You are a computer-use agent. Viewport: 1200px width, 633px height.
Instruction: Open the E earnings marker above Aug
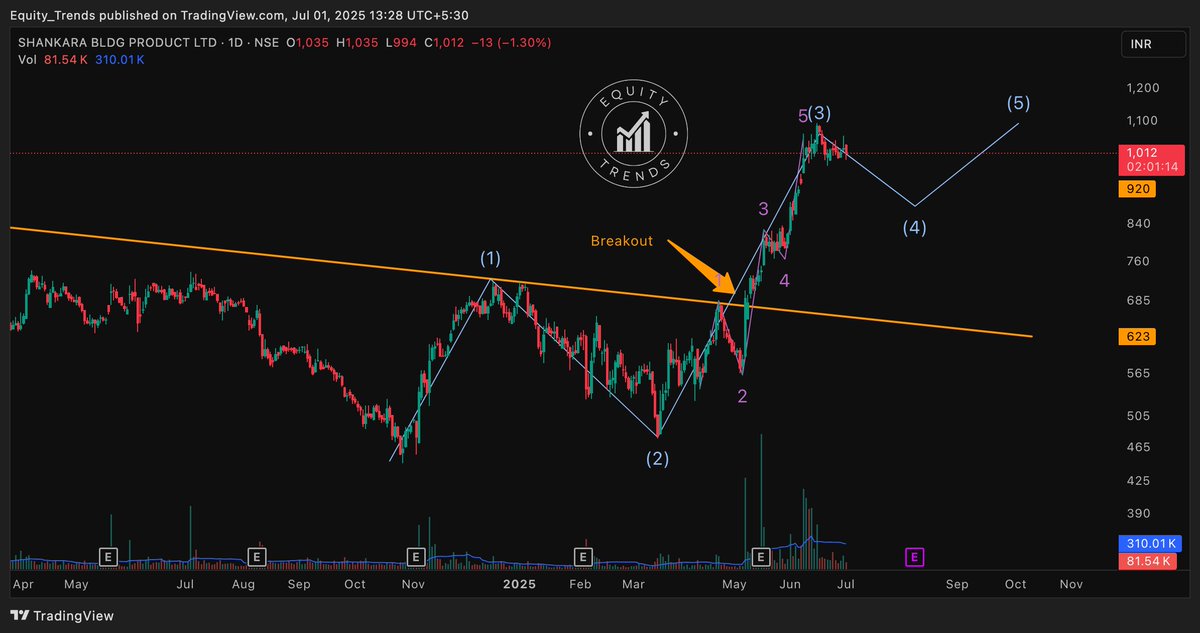tap(257, 555)
